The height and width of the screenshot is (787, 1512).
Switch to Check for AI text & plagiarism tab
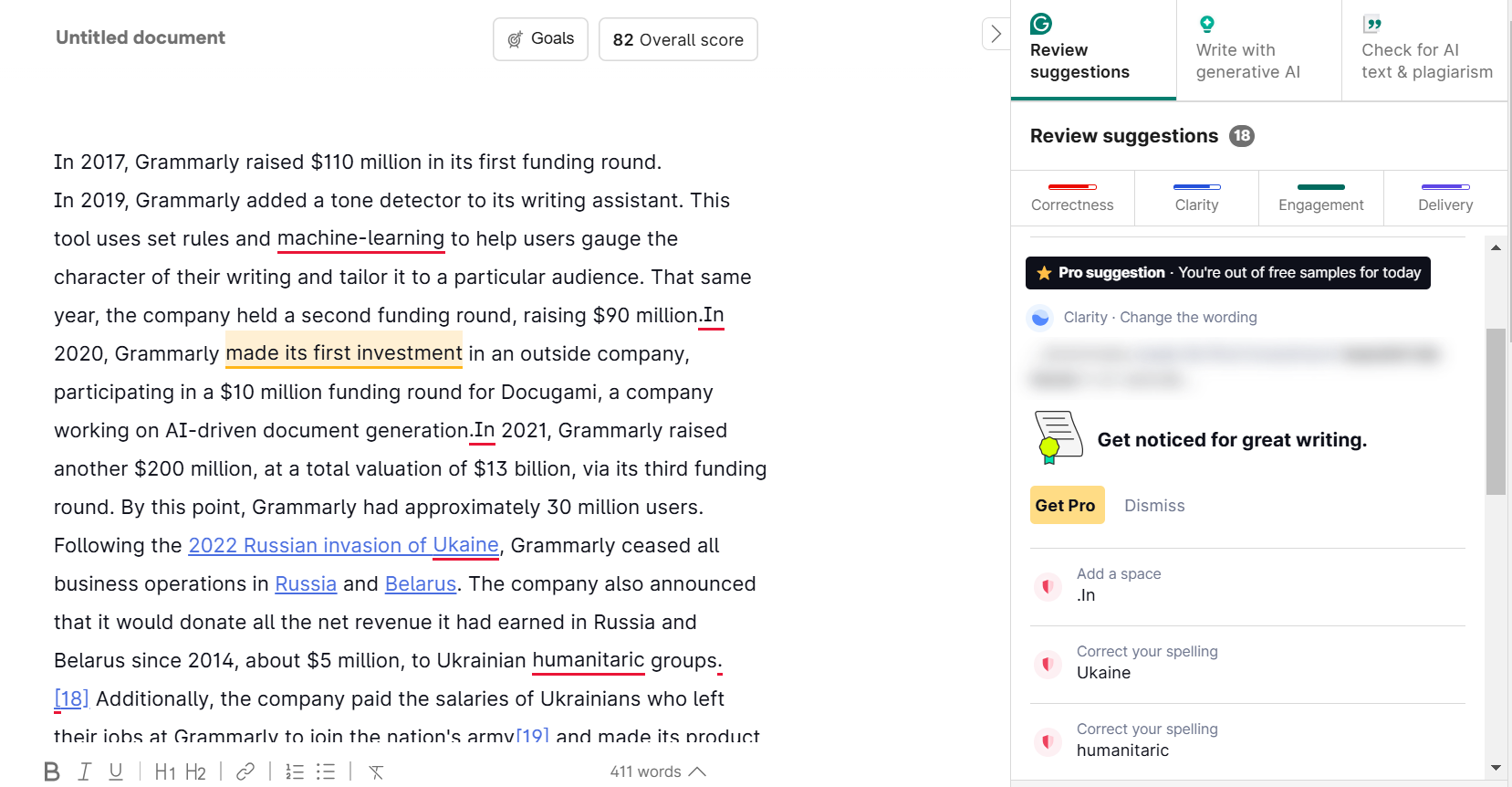click(1425, 50)
